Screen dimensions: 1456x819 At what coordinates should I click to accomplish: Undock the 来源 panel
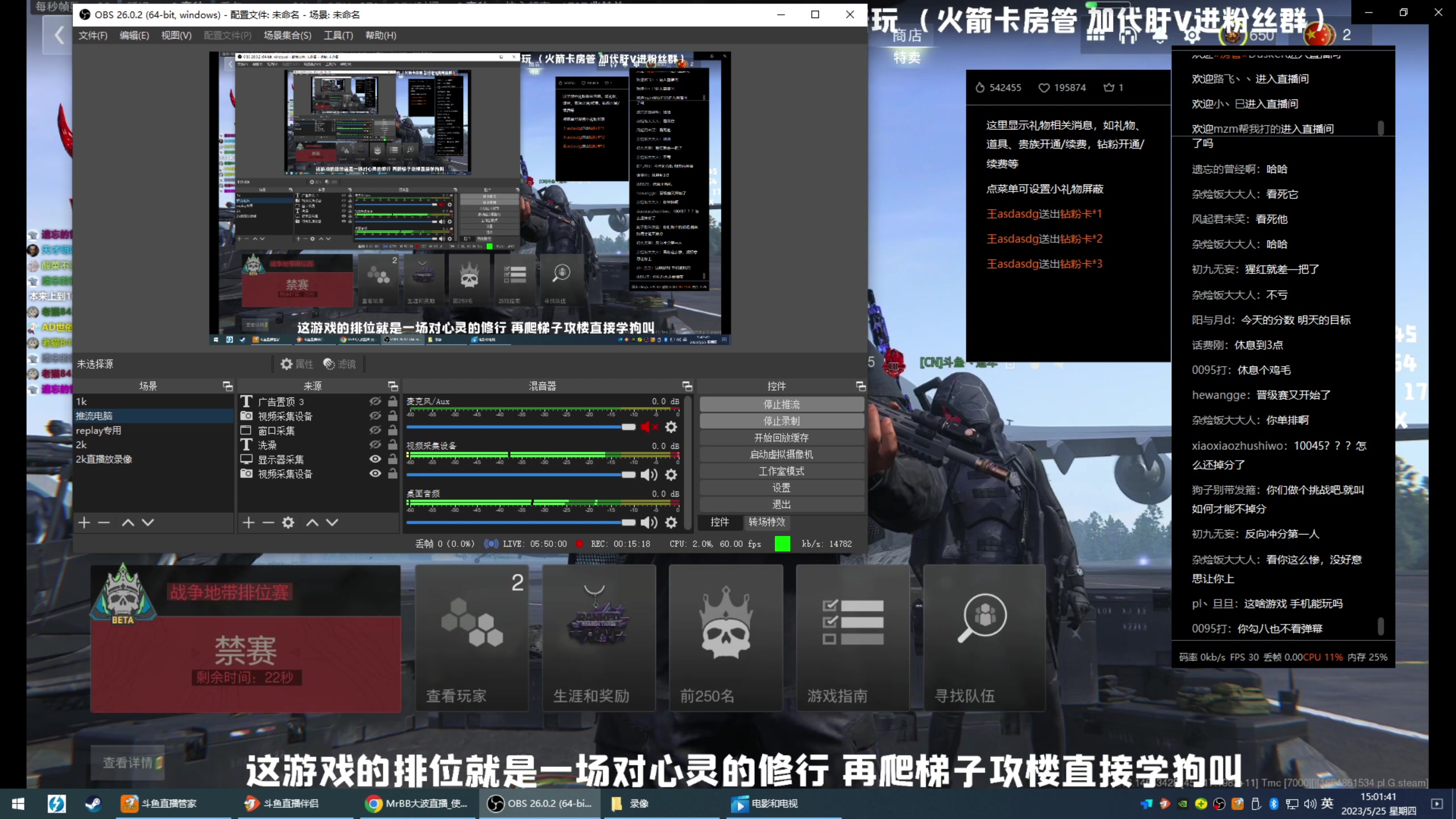click(x=392, y=386)
